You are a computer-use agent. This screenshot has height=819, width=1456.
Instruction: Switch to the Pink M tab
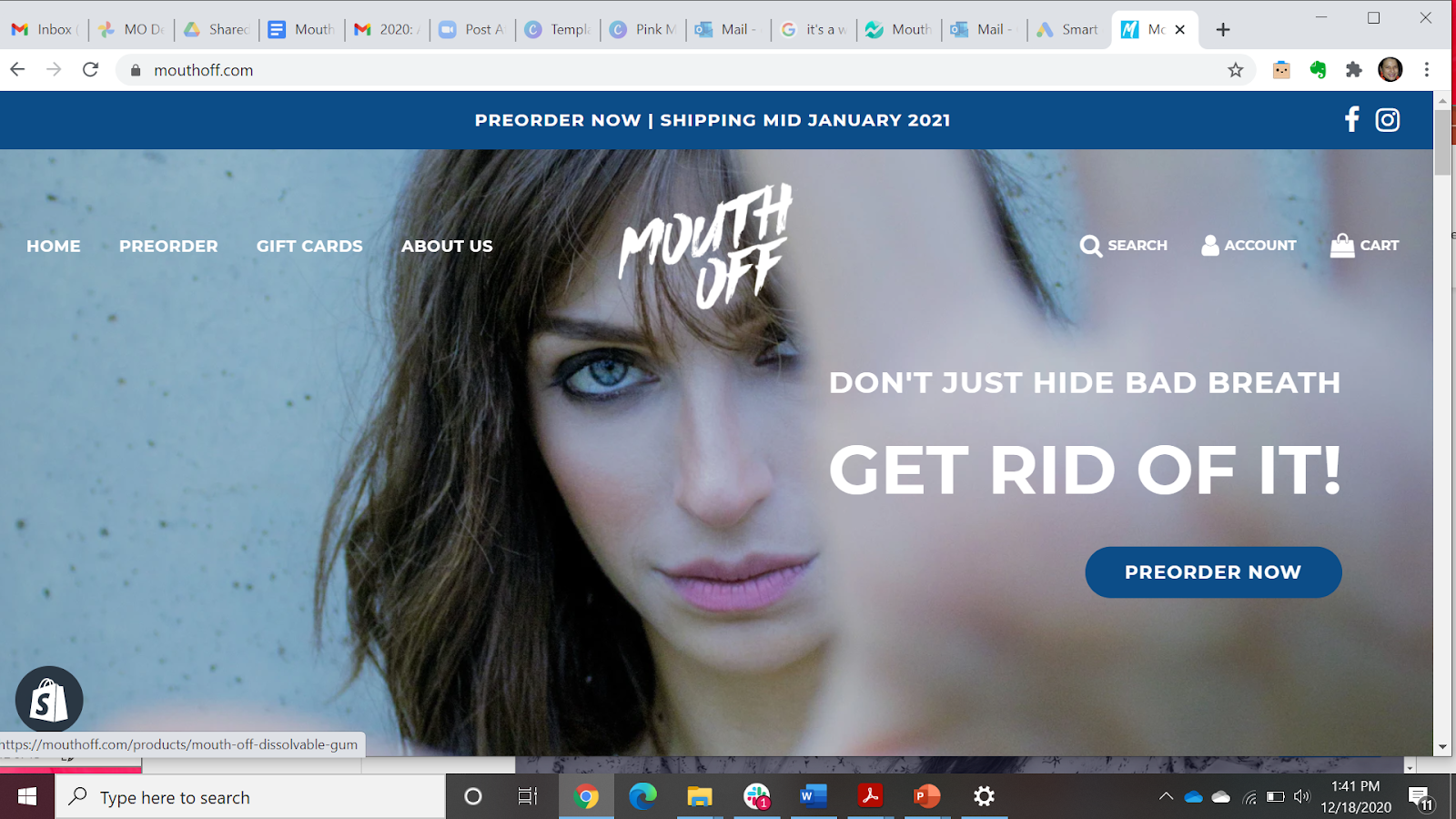point(643,30)
